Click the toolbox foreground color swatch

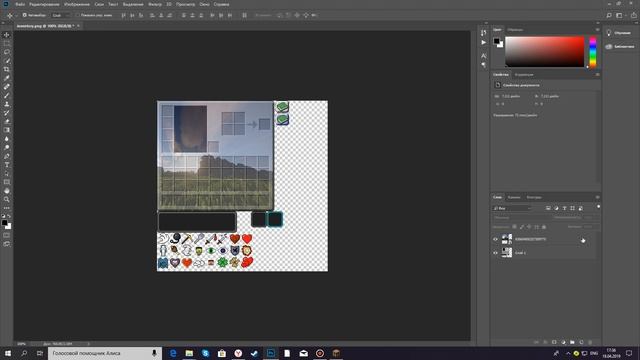tap(4, 223)
